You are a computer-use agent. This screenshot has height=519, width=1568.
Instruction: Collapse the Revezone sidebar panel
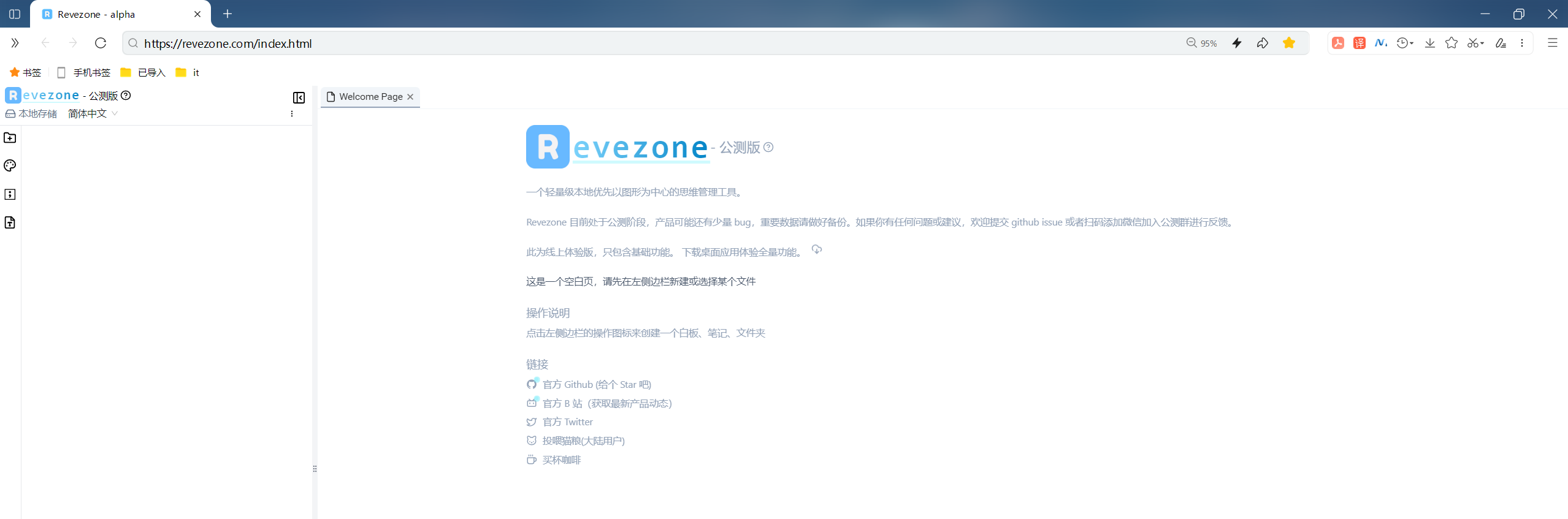coord(299,98)
